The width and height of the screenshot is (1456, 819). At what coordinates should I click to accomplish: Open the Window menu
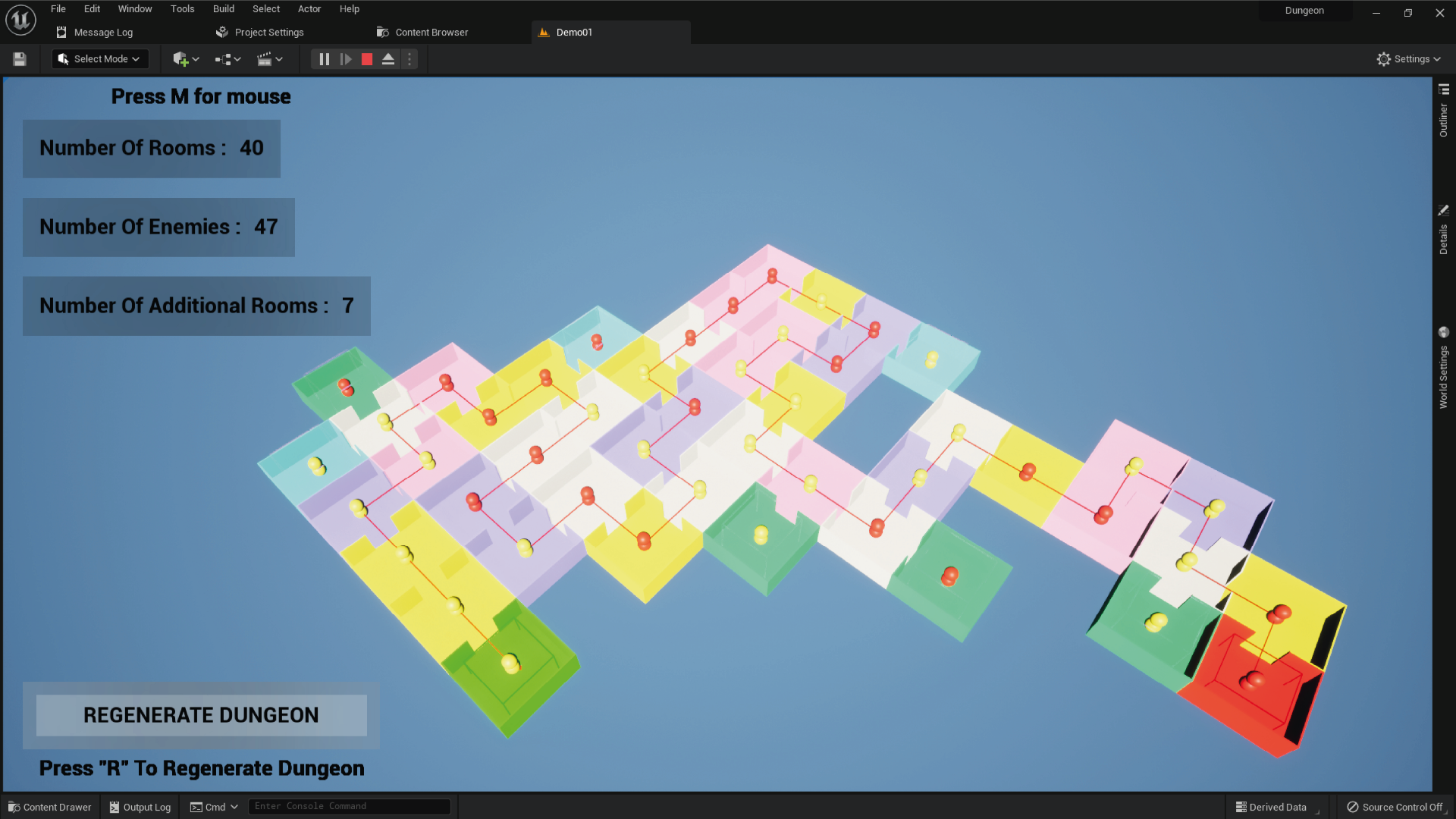pyautogui.click(x=135, y=8)
